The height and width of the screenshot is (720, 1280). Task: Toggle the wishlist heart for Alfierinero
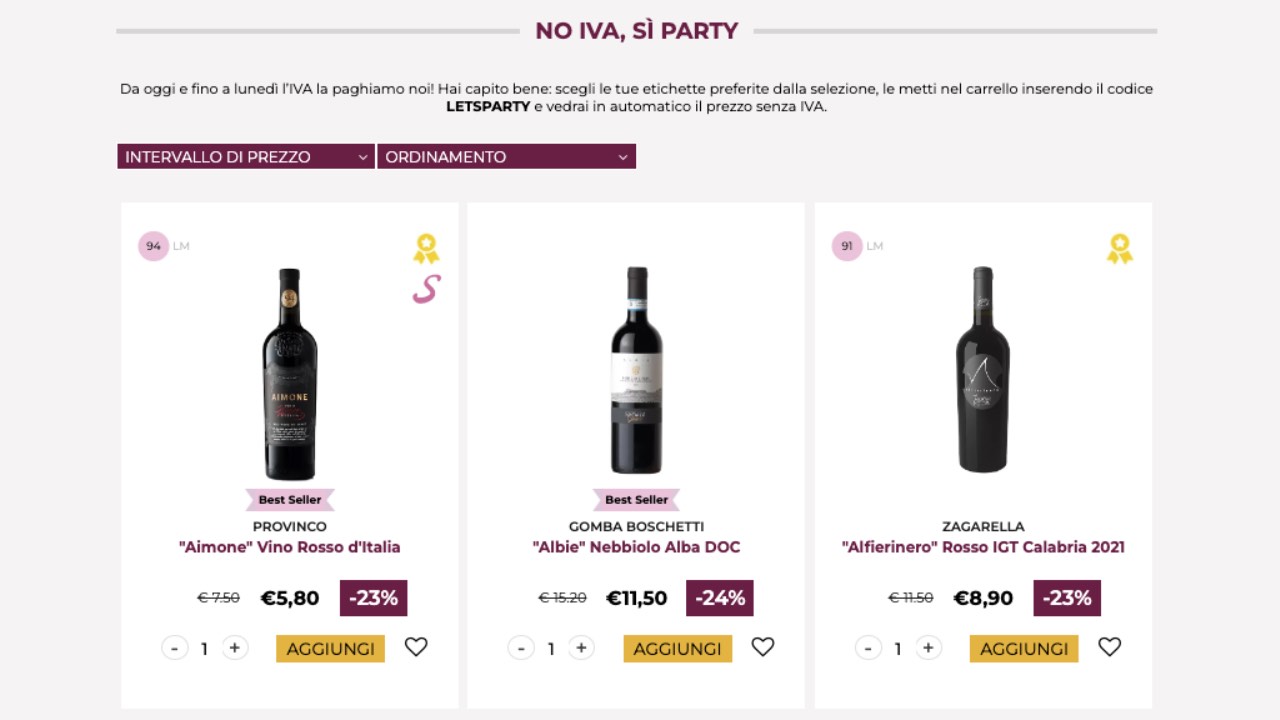coord(1109,647)
